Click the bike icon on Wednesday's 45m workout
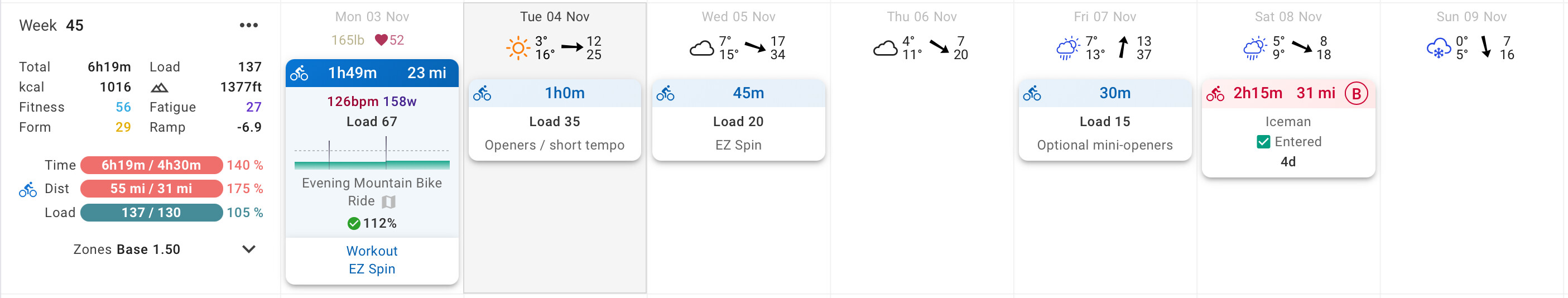This screenshot has width=1568, height=298. point(665,93)
